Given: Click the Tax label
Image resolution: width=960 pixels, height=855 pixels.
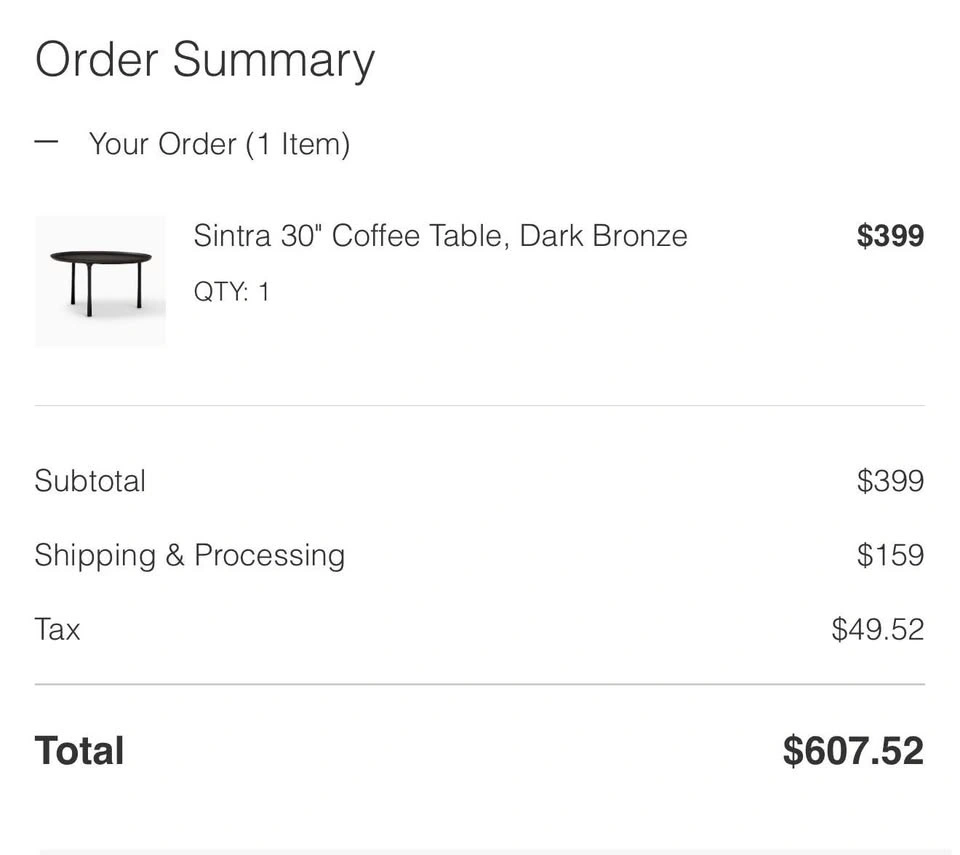Looking at the screenshot, I should pyautogui.click(x=57, y=629).
